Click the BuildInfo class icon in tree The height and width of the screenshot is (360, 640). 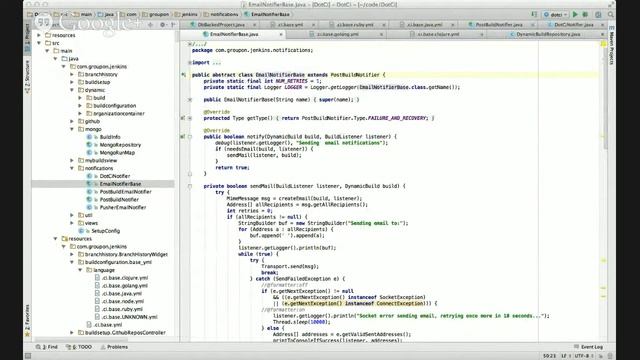(89, 137)
